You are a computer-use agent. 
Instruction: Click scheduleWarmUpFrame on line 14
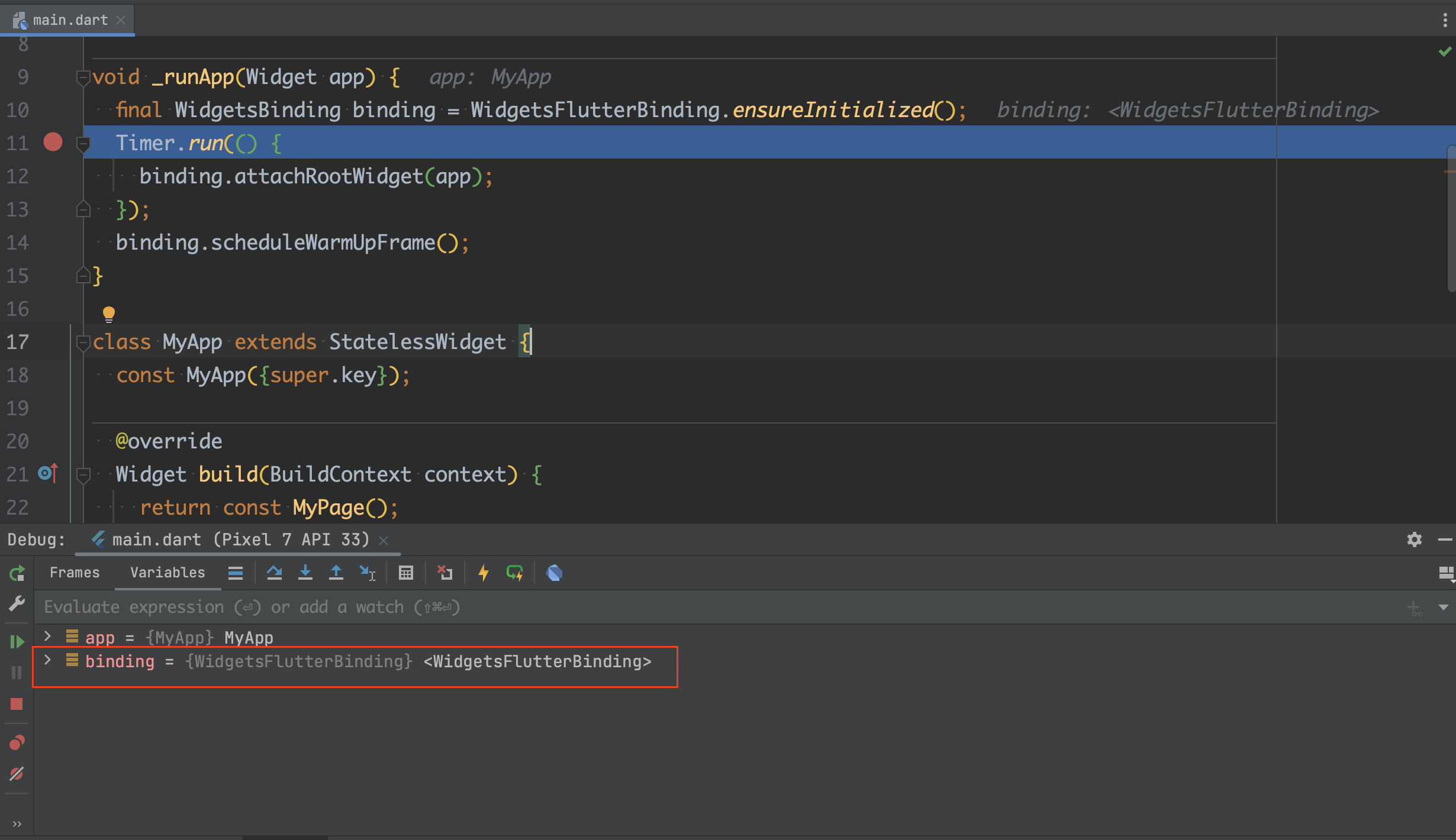(323, 243)
